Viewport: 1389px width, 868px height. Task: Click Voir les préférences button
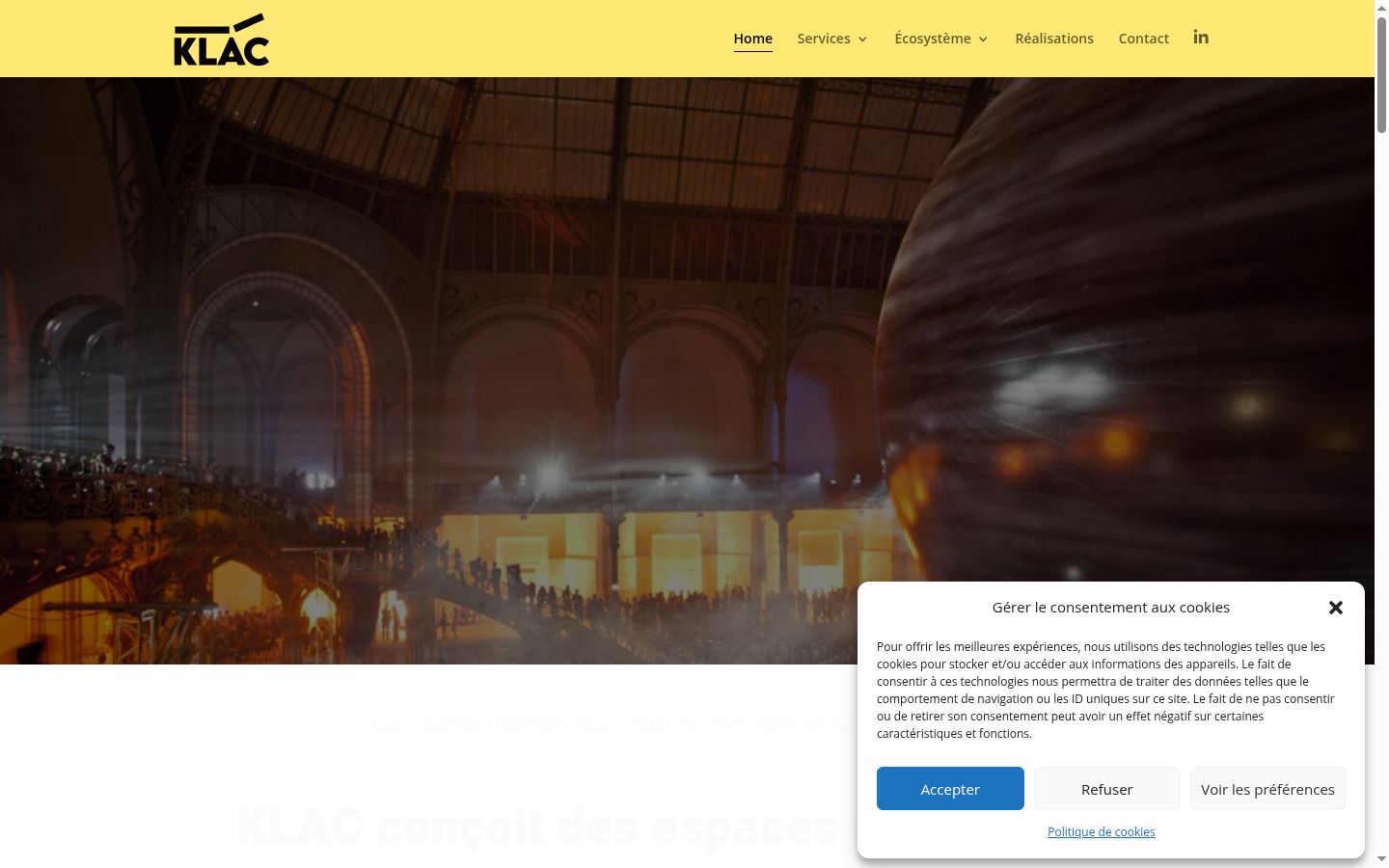(x=1267, y=789)
